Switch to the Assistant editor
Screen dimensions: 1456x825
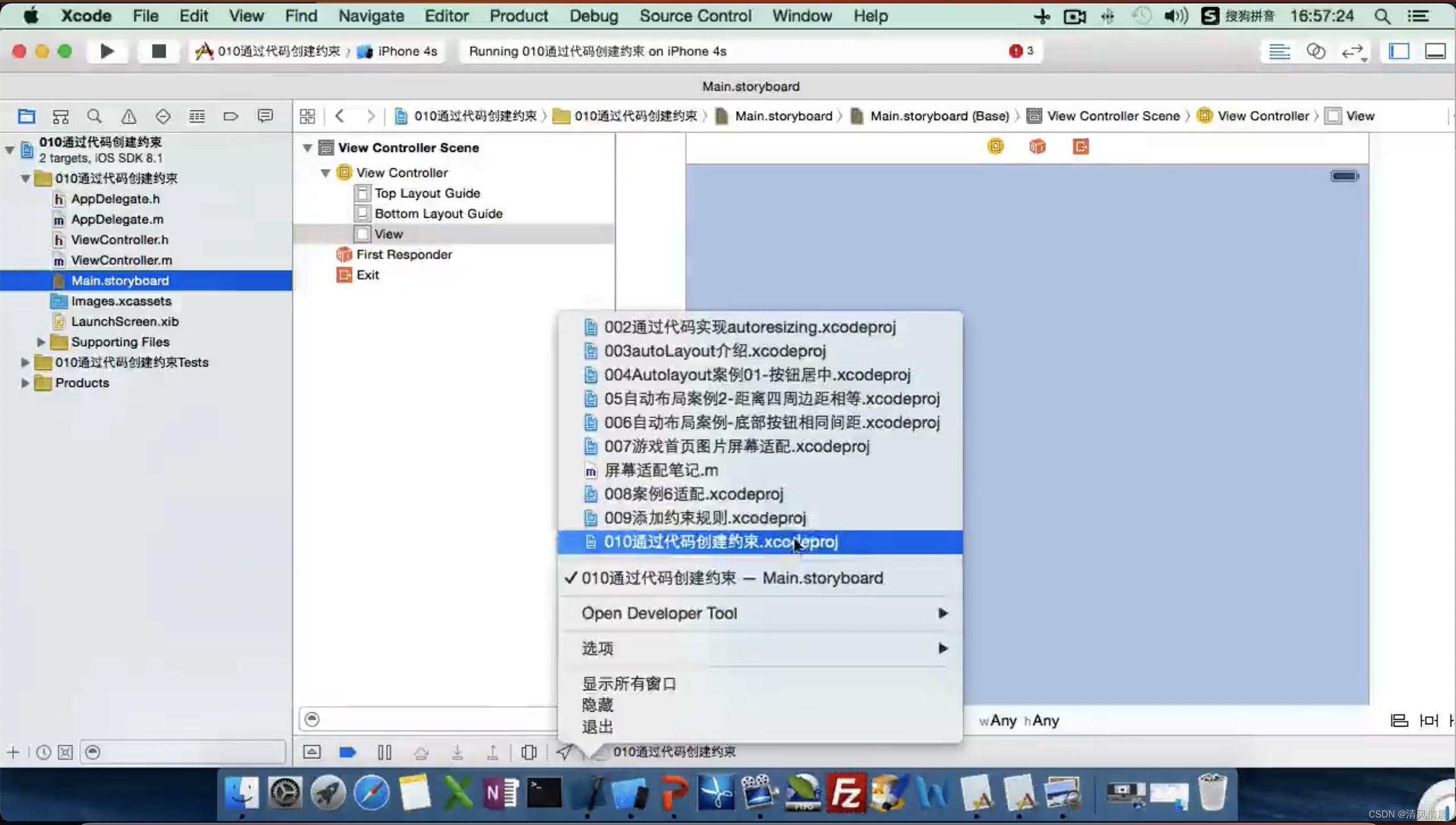(1316, 51)
